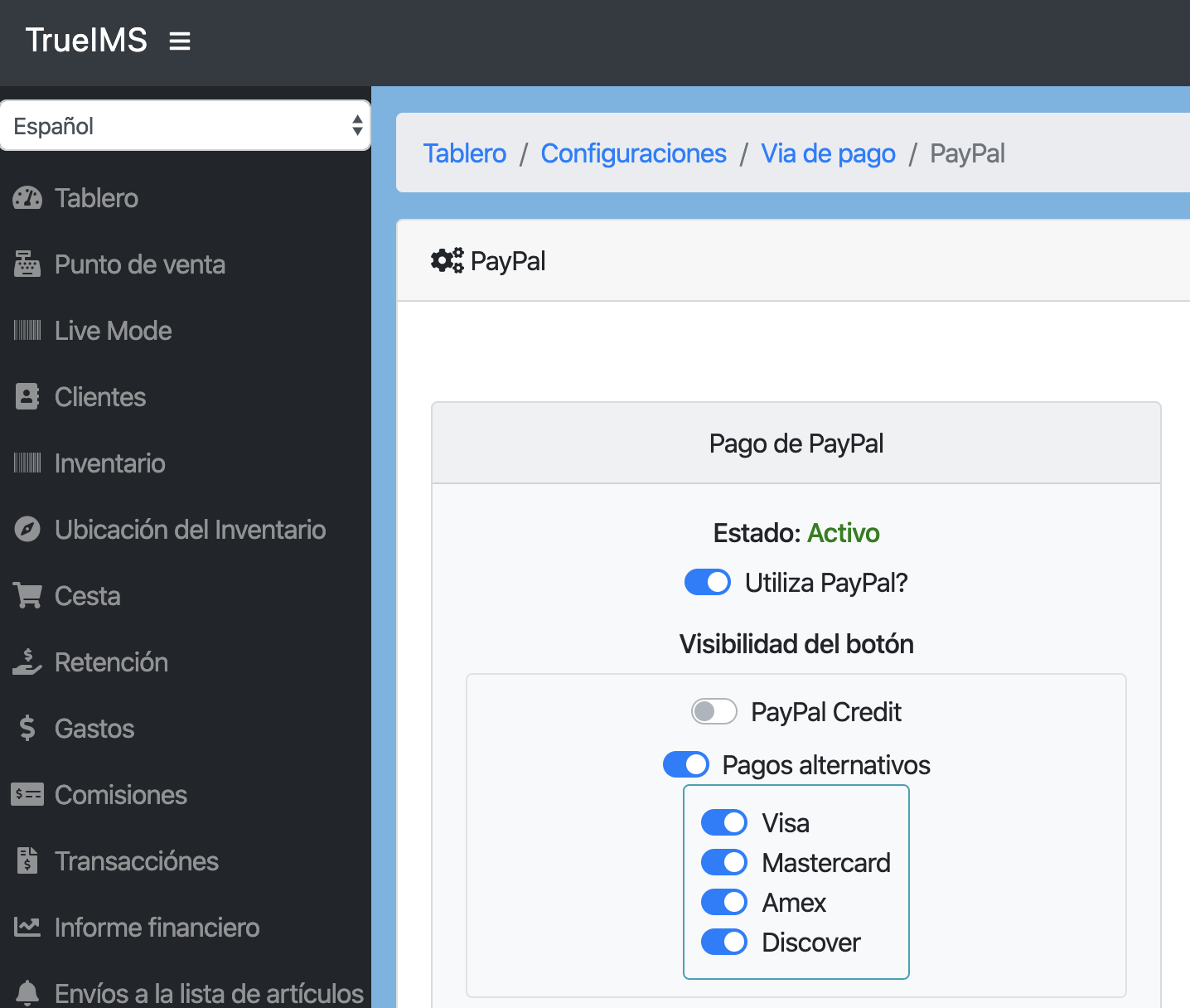1190x1008 pixels.
Task: Open Inventario in the sidebar
Action: tap(110, 463)
